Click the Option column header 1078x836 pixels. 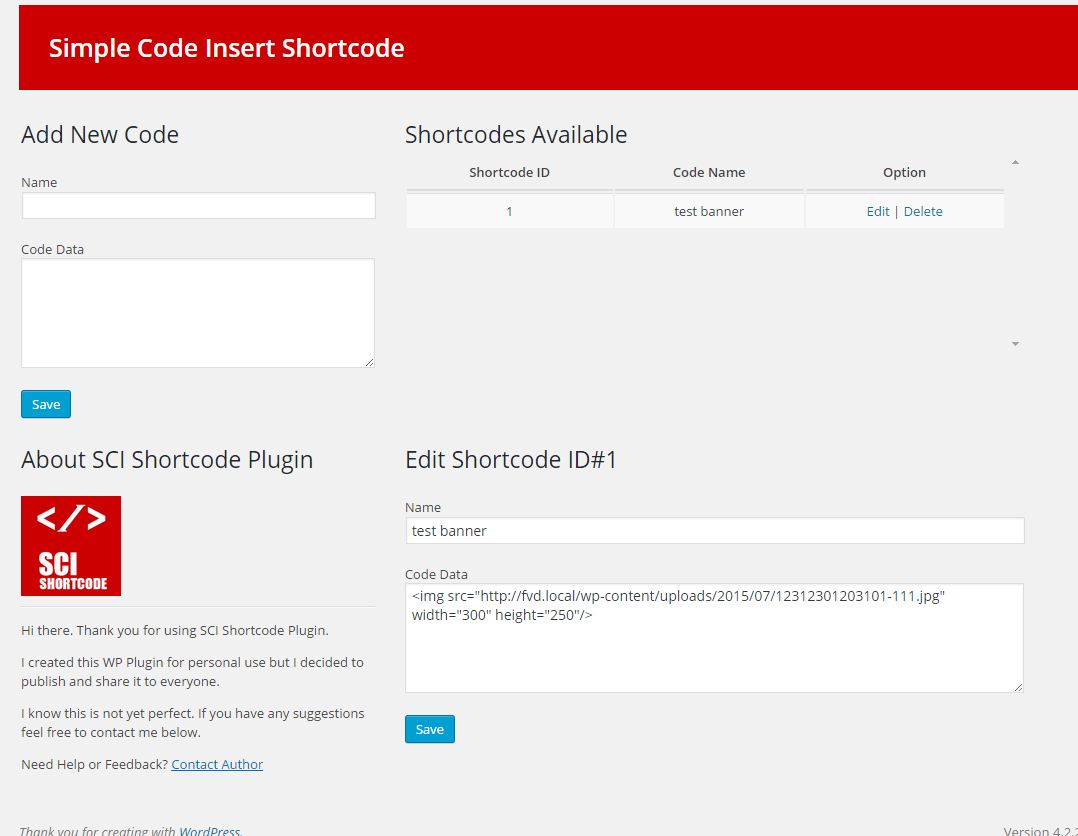pos(904,172)
